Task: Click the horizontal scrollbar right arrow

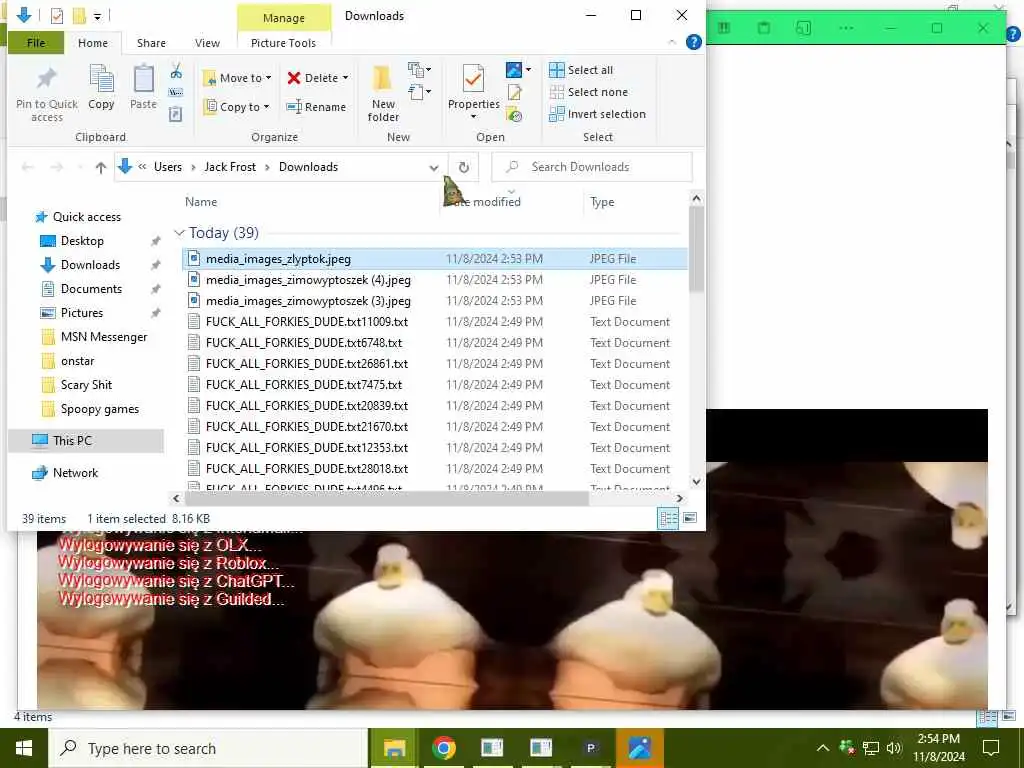Action: 680,499
